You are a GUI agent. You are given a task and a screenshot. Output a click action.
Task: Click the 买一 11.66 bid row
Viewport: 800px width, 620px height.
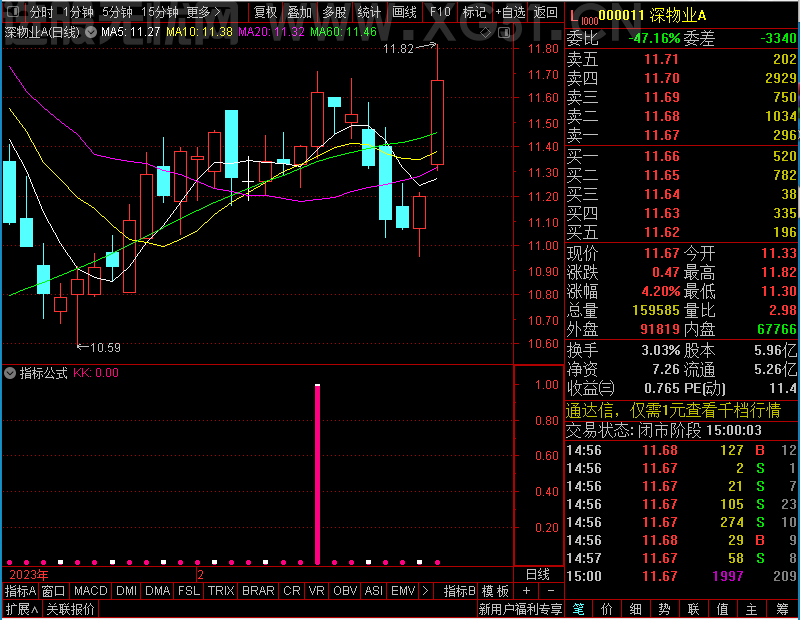click(682, 156)
